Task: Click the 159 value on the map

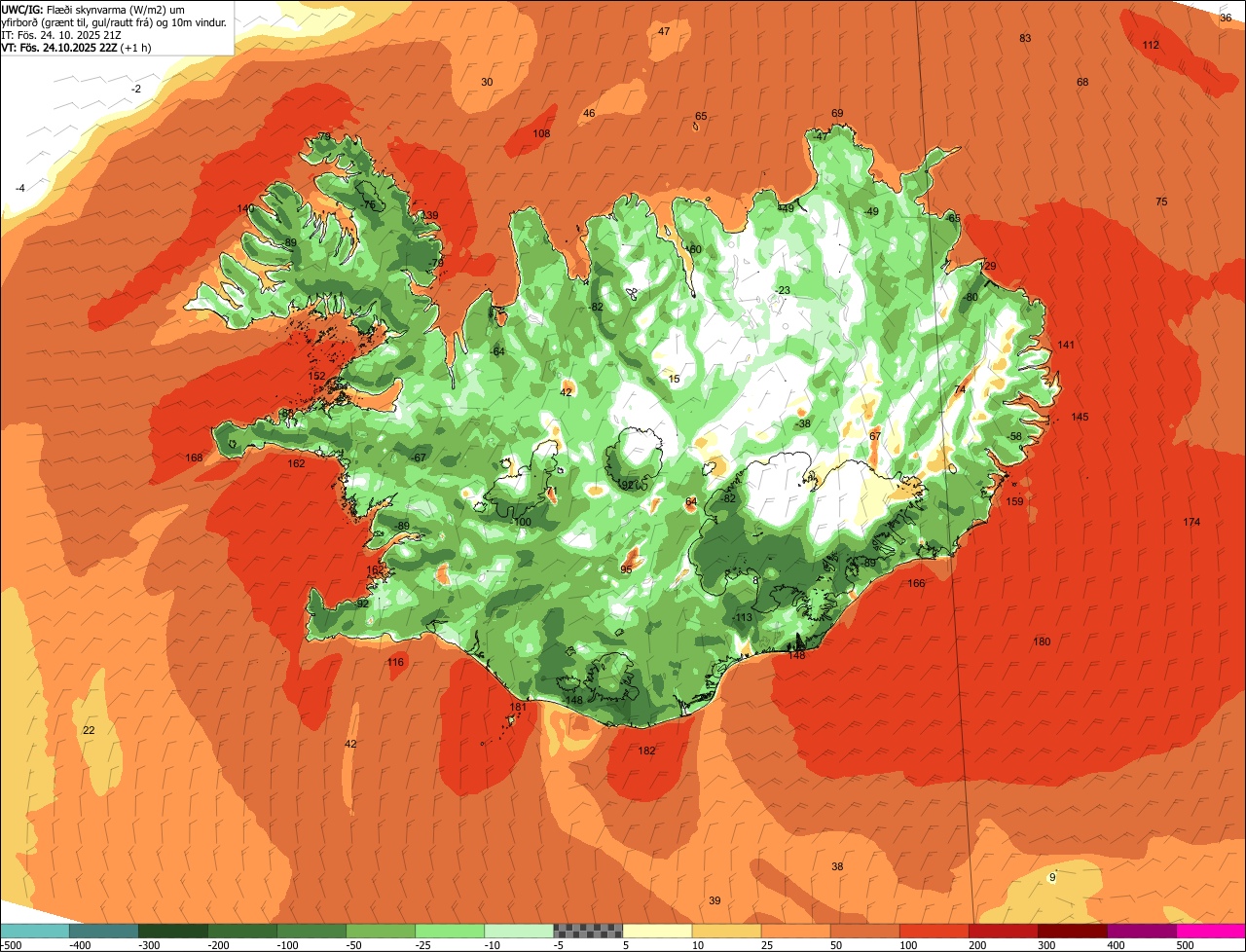Action: pyautogui.click(x=1014, y=501)
